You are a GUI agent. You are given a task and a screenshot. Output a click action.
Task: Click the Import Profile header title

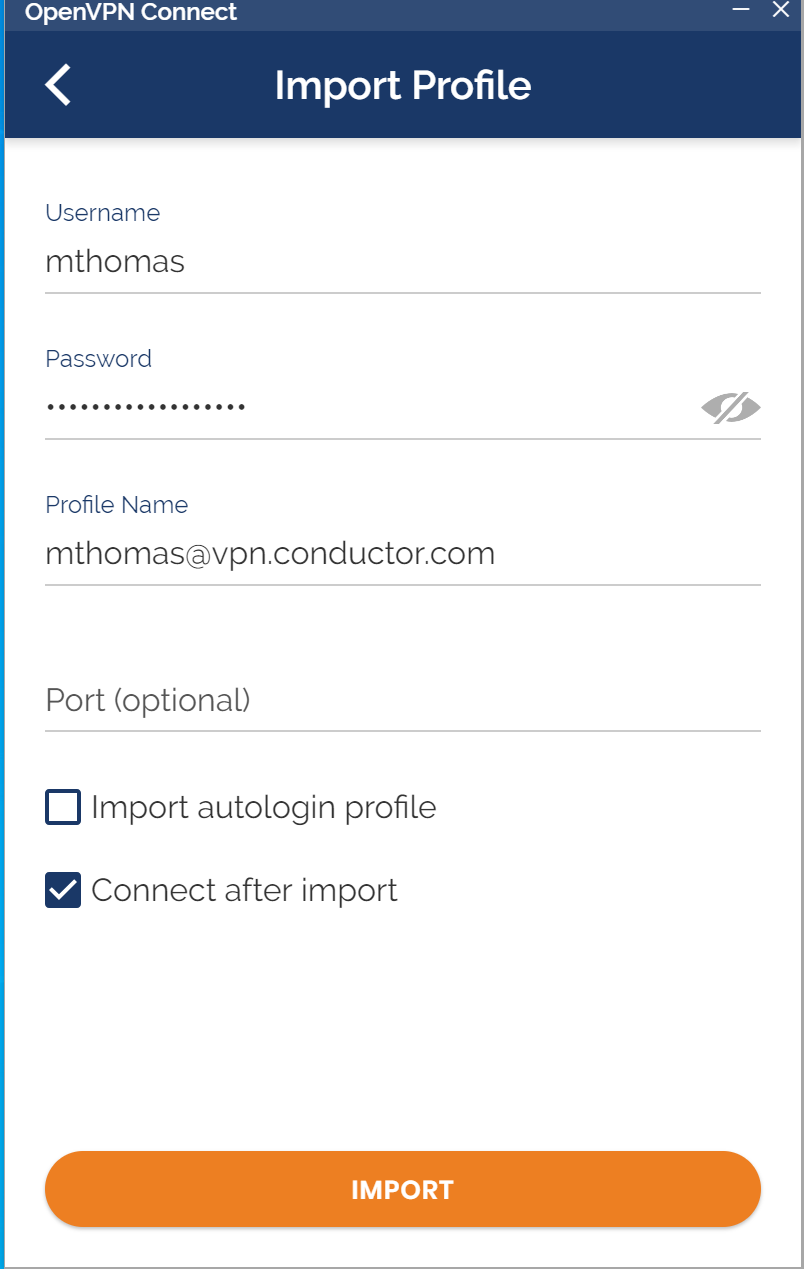point(403,85)
